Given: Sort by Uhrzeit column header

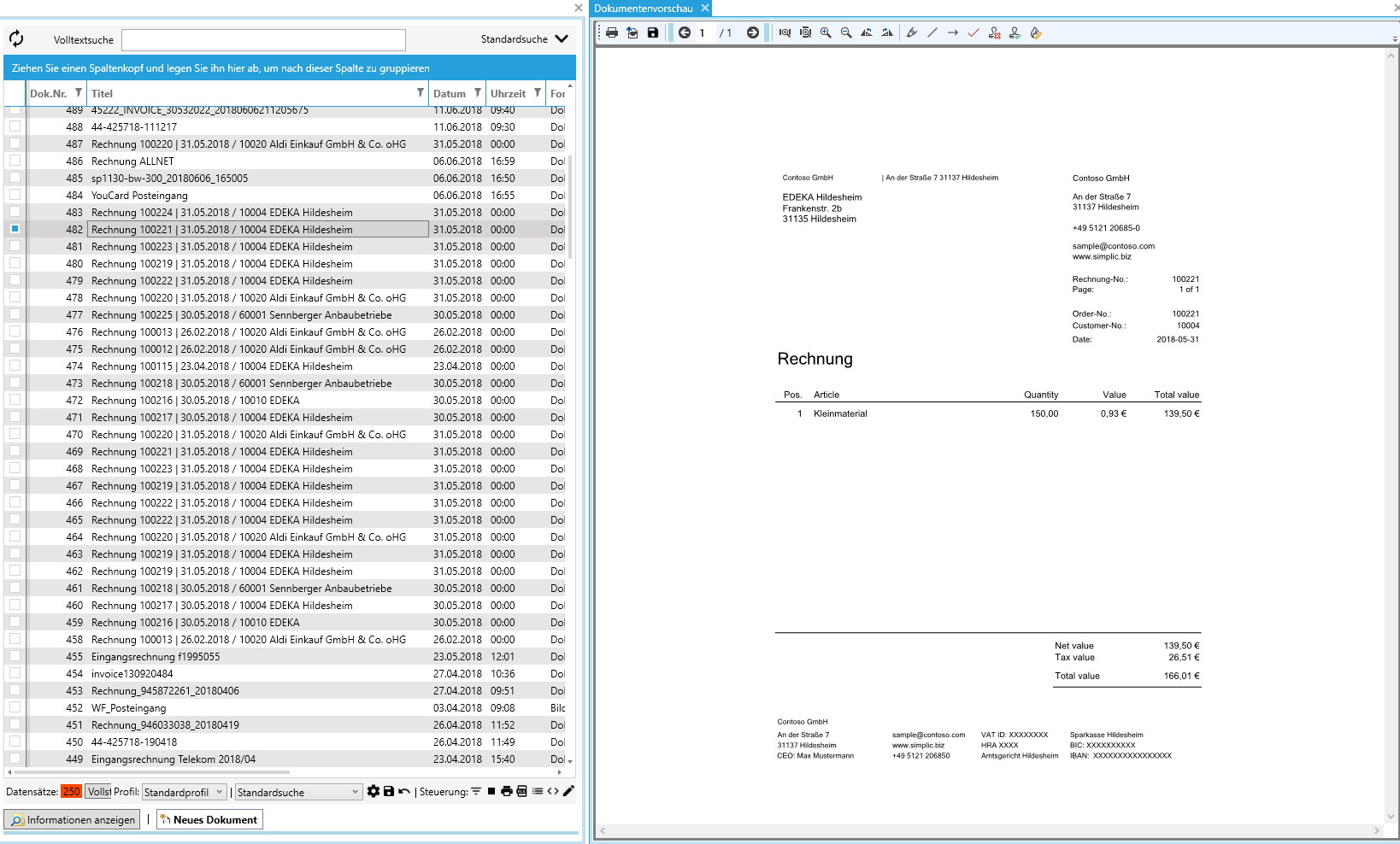Looking at the screenshot, I should coord(508,93).
